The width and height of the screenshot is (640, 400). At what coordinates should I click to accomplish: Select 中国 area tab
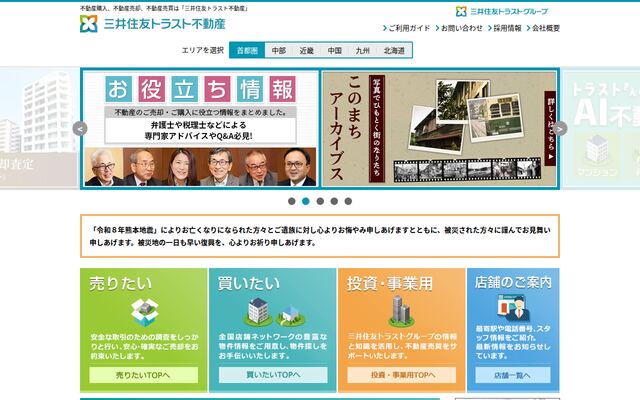point(335,50)
